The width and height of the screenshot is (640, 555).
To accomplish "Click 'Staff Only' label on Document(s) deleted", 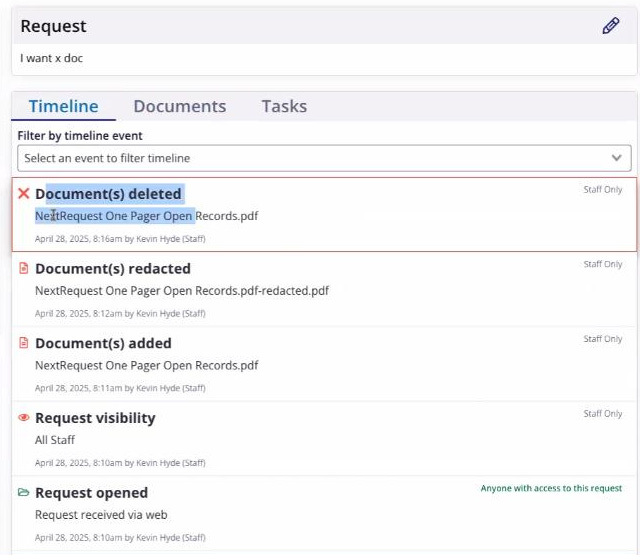I will click(x=602, y=189).
